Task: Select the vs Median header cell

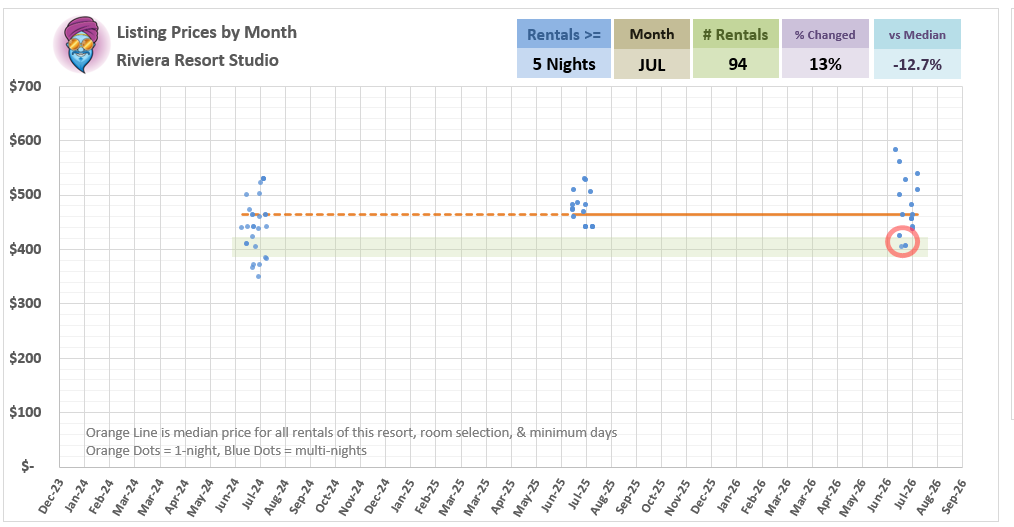Action: [917, 35]
